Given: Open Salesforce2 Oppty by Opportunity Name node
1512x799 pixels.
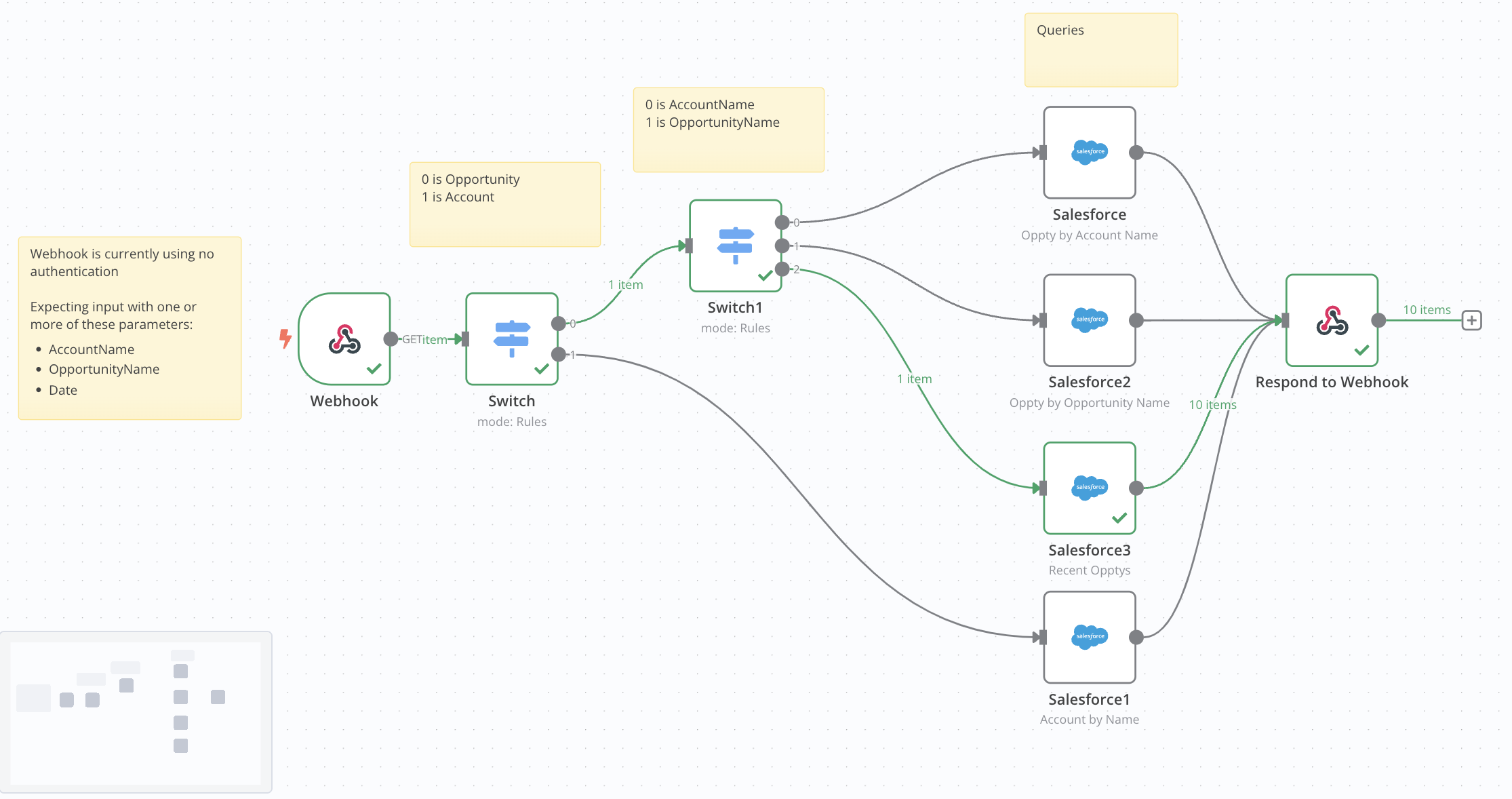Looking at the screenshot, I should point(1089,320).
